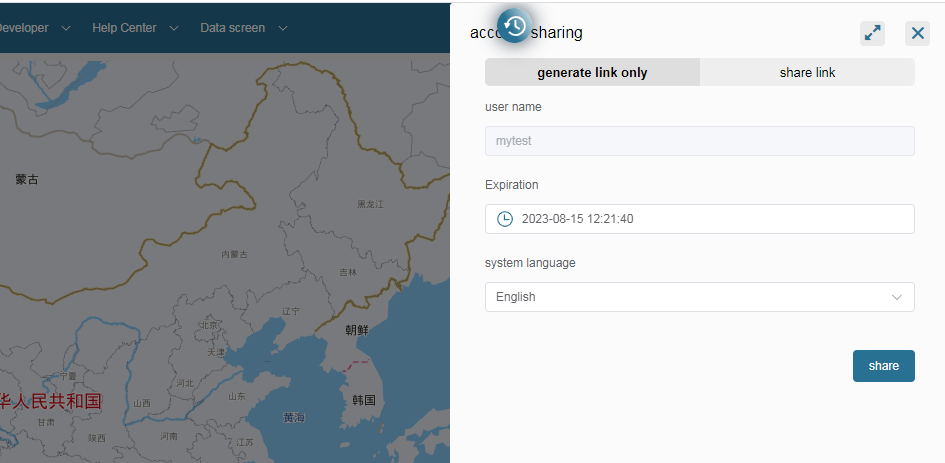This screenshot has height=463, width=945.
Task: Open the Data screen menu
Action: click(232, 28)
